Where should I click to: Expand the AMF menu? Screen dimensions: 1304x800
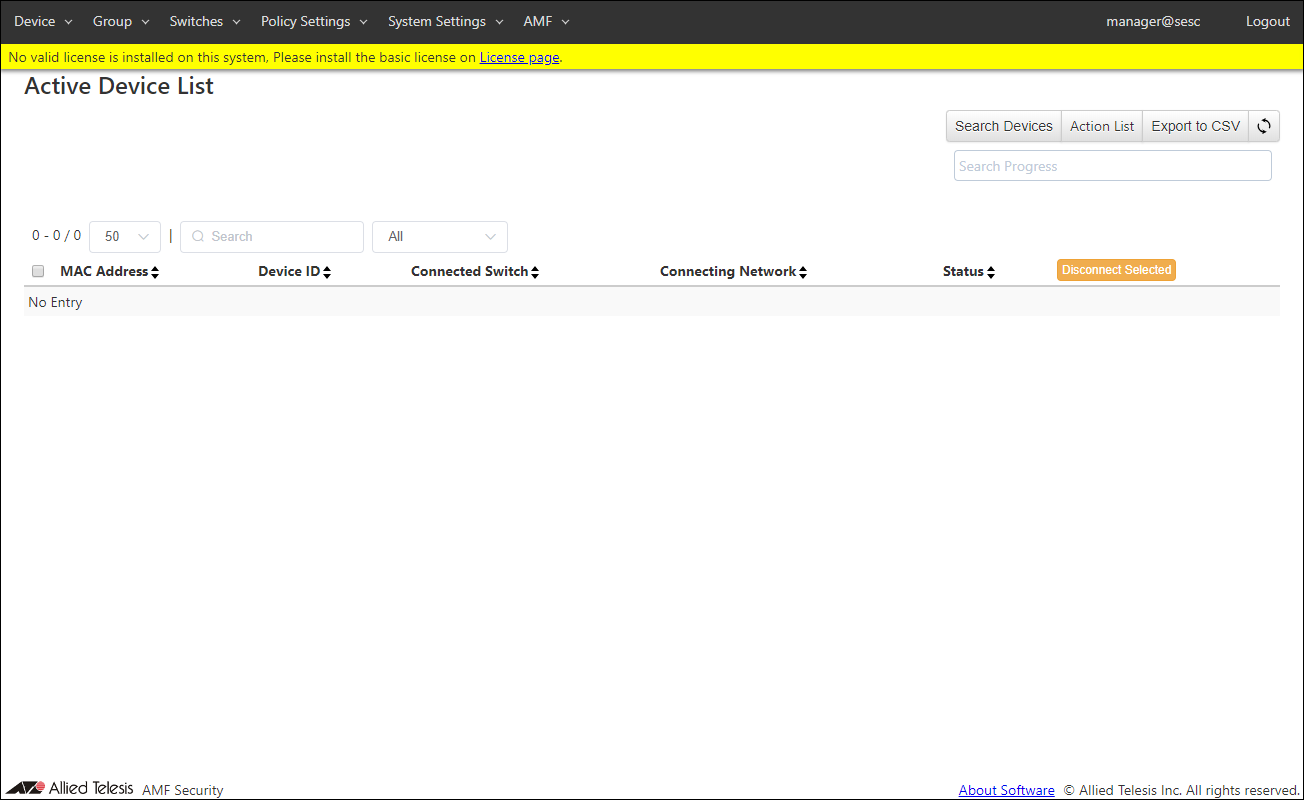[546, 22]
